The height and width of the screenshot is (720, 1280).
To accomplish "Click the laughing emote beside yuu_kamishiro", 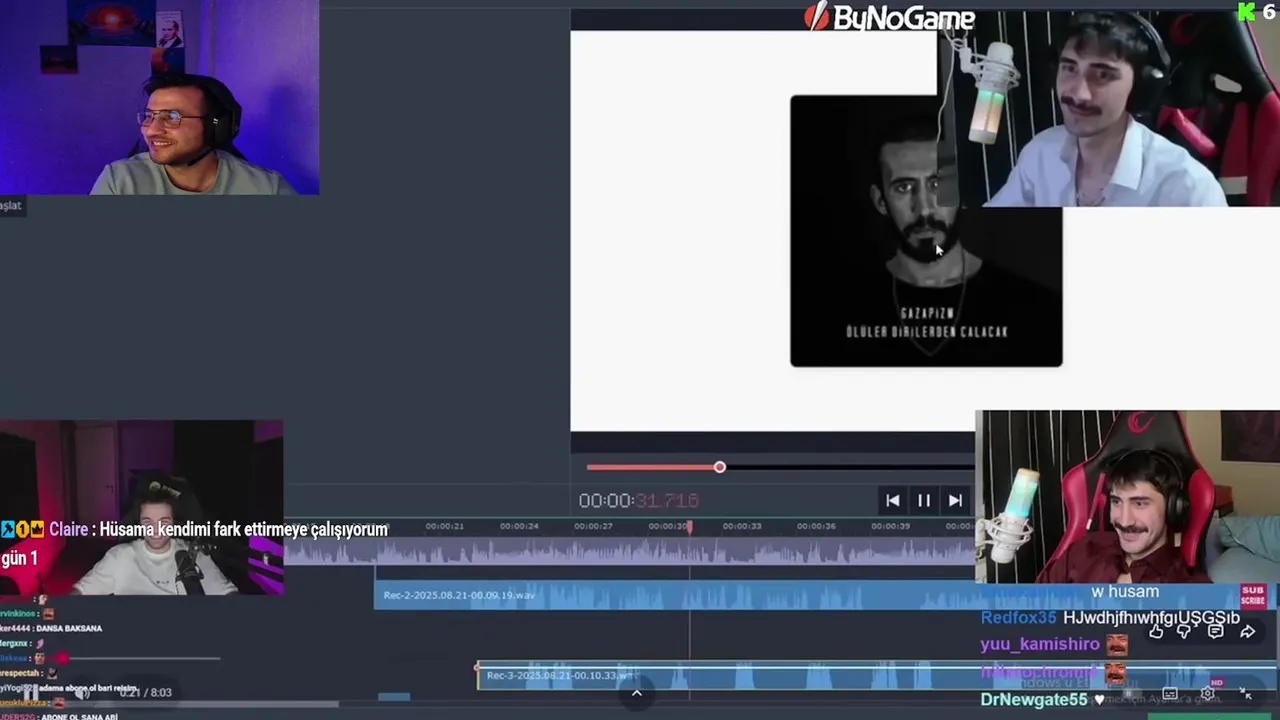I will (1117, 645).
